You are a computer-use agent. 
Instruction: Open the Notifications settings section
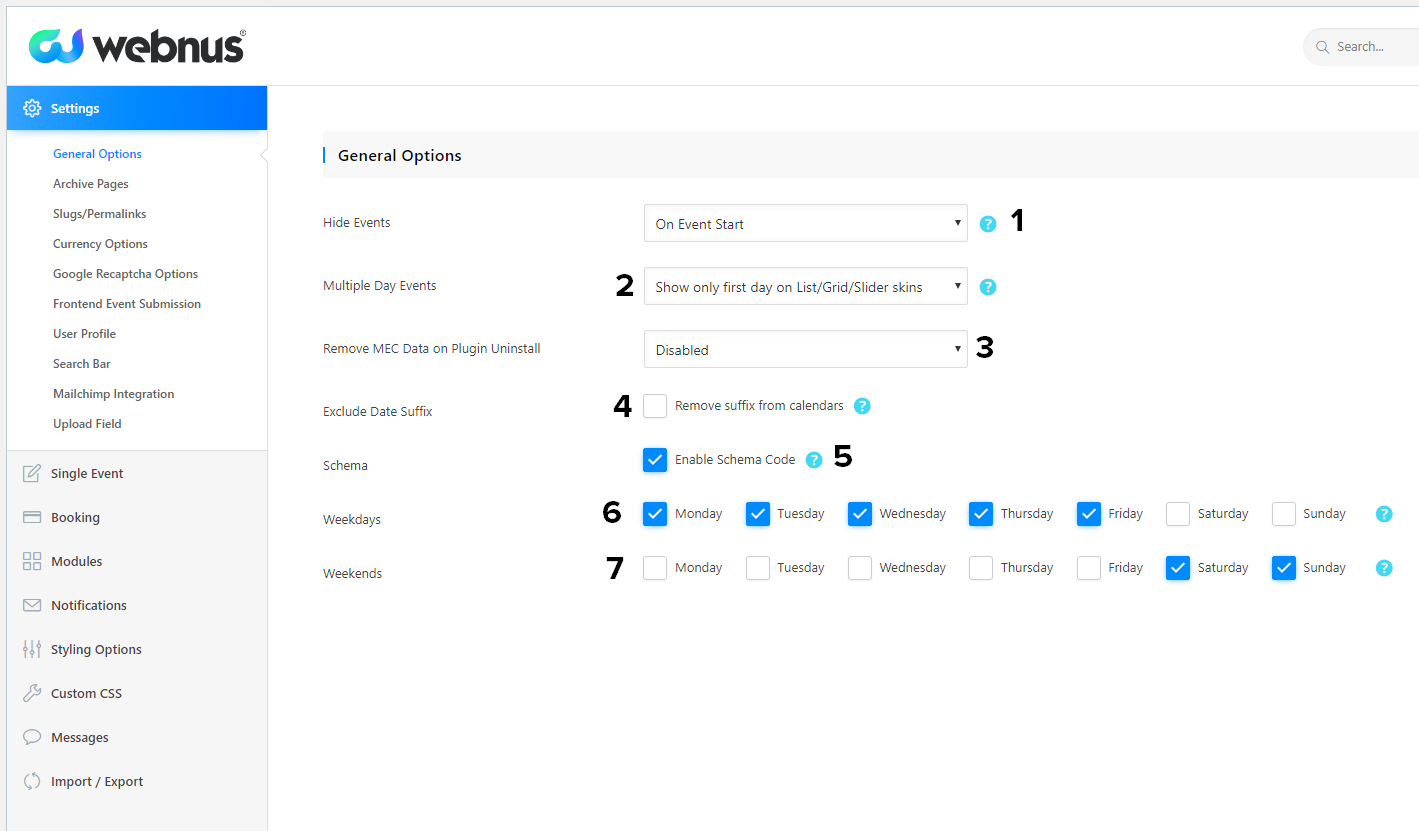pos(137,605)
